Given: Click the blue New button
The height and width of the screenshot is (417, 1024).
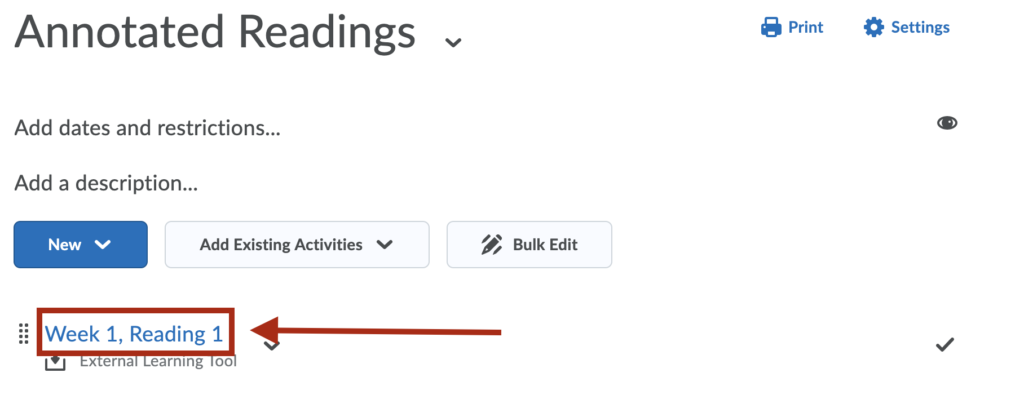Looking at the screenshot, I should pos(80,245).
